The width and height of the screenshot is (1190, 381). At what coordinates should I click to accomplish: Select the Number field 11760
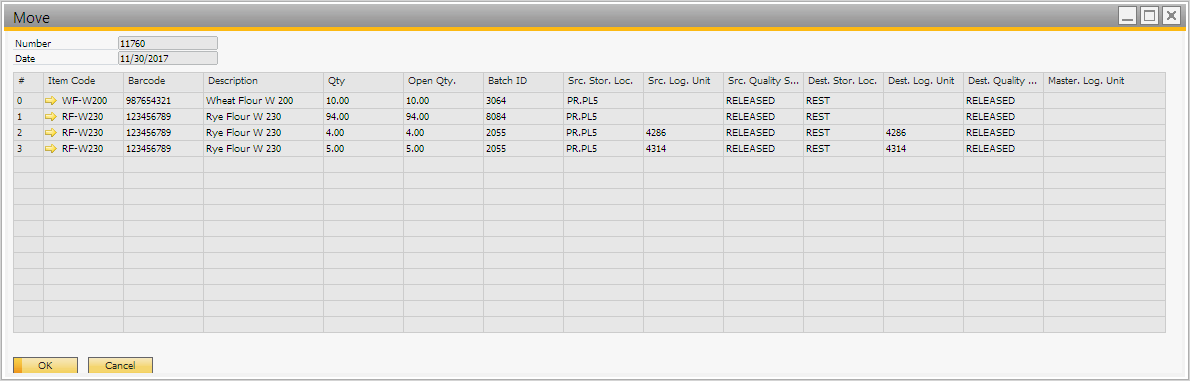click(x=168, y=43)
